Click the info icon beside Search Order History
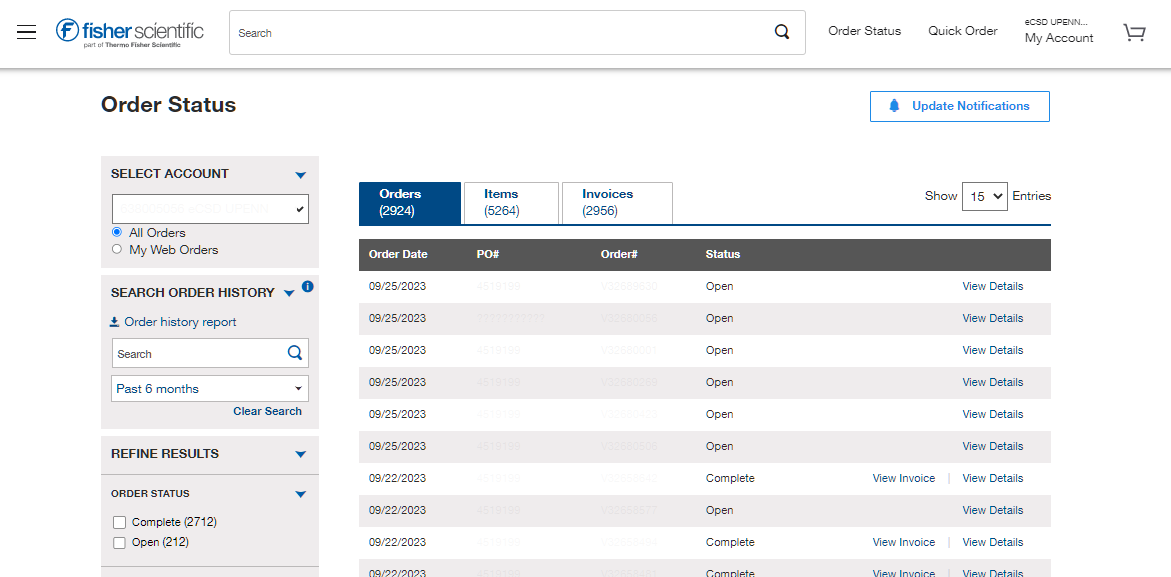Screen dimensions: 1171x577 [x=308, y=287]
